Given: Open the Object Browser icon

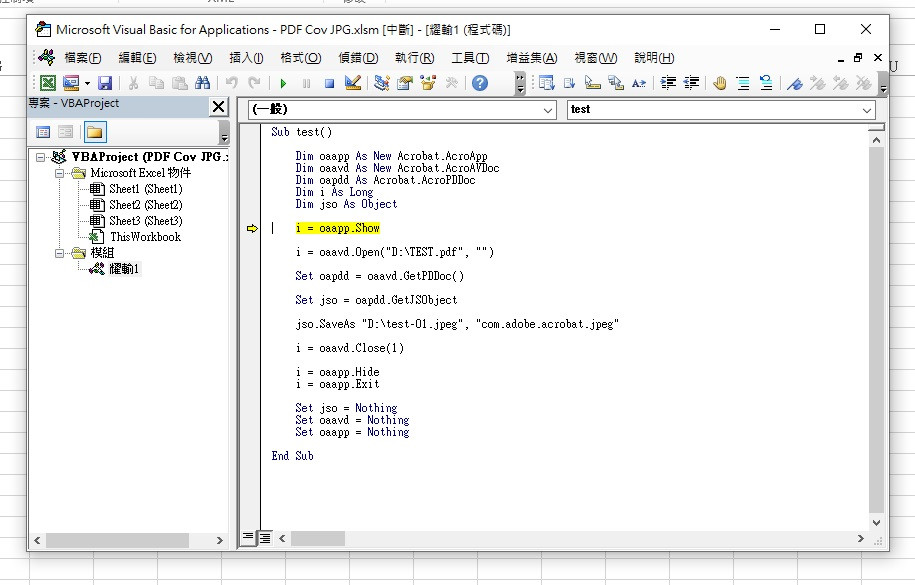Looking at the screenshot, I should coord(428,83).
